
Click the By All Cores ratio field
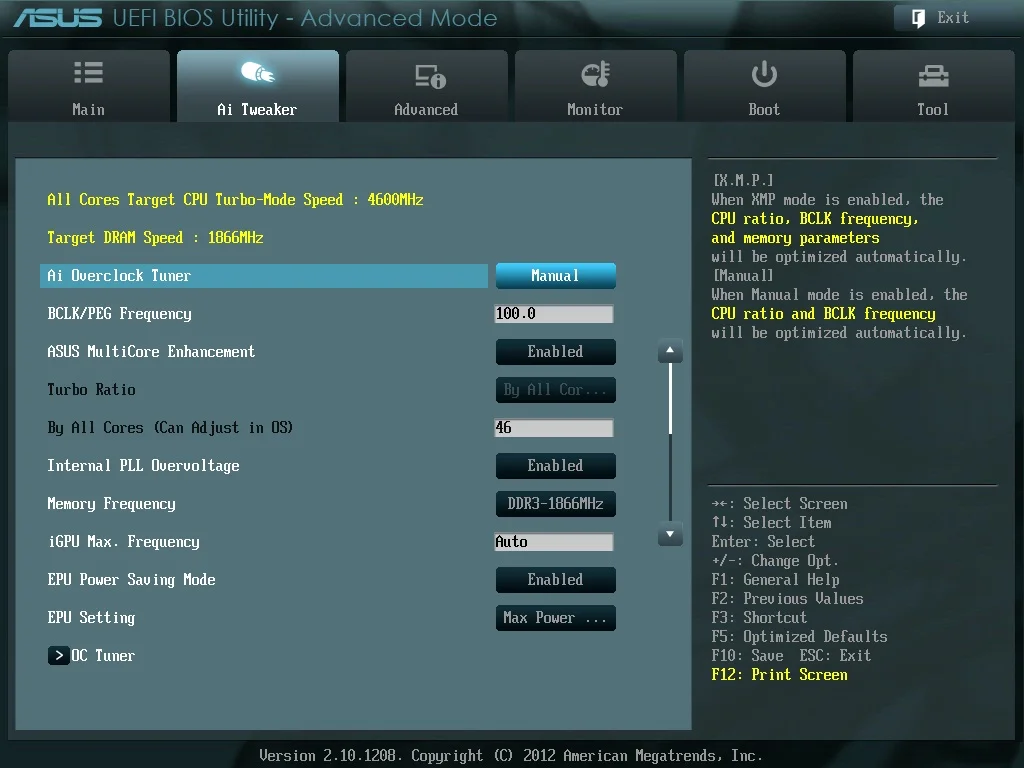[x=554, y=428]
